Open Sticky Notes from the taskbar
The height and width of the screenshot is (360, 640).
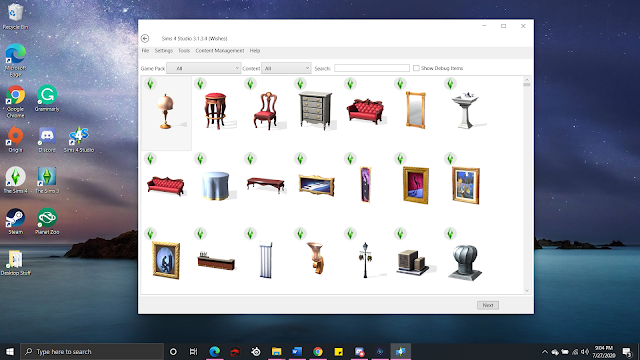(338, 351)
